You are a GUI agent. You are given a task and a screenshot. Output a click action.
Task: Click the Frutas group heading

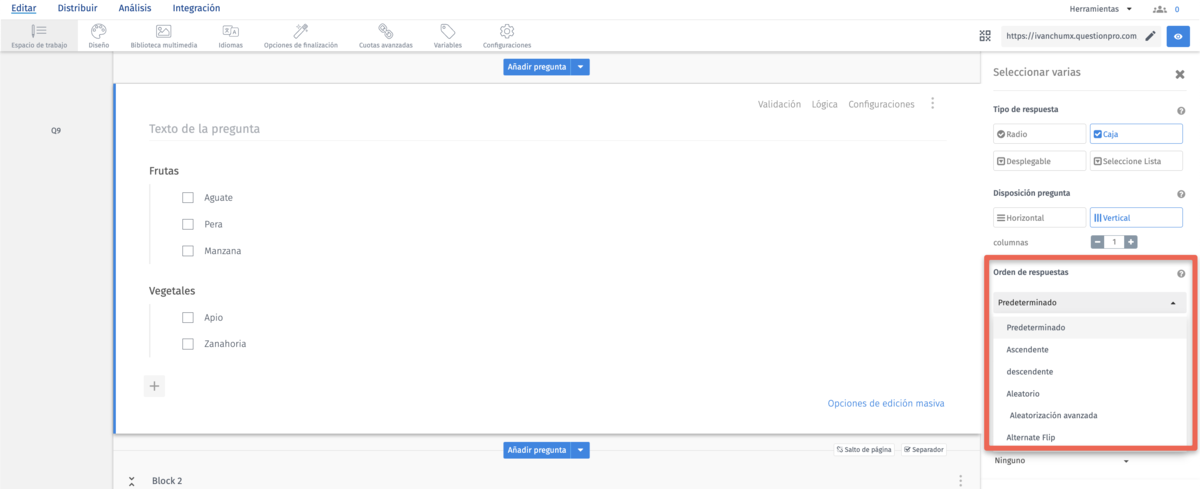164,171
